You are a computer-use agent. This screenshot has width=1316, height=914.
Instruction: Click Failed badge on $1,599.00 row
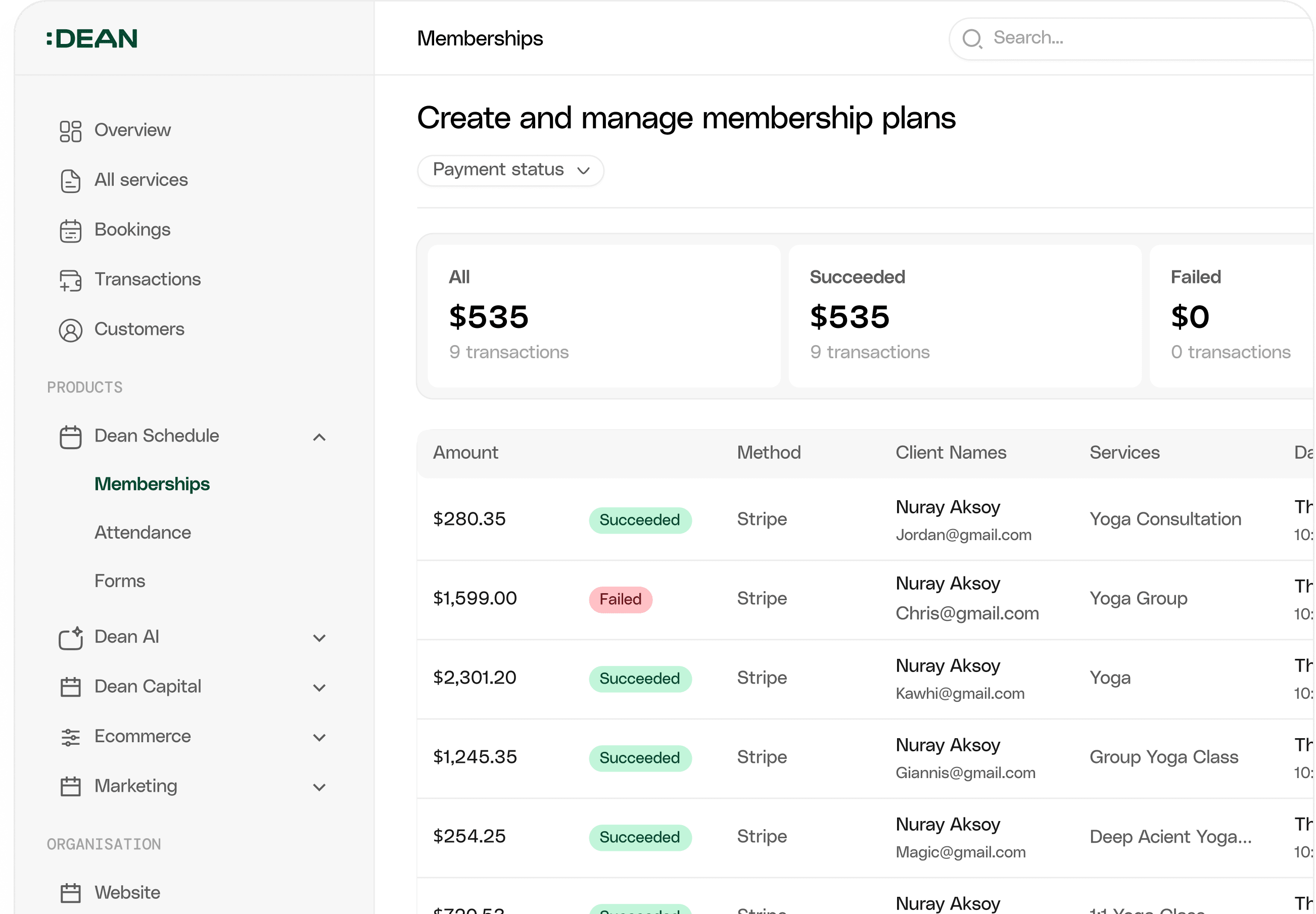click(620, 599)
